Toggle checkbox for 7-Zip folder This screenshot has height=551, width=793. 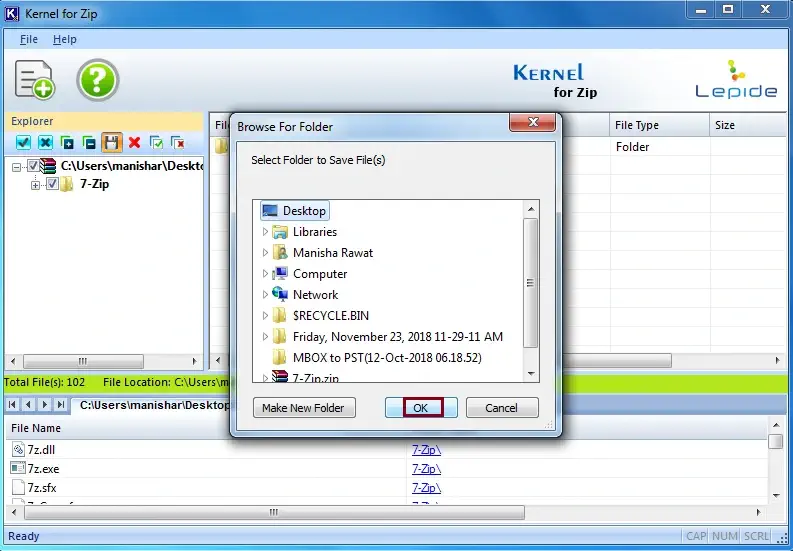[x=52, y=184]
